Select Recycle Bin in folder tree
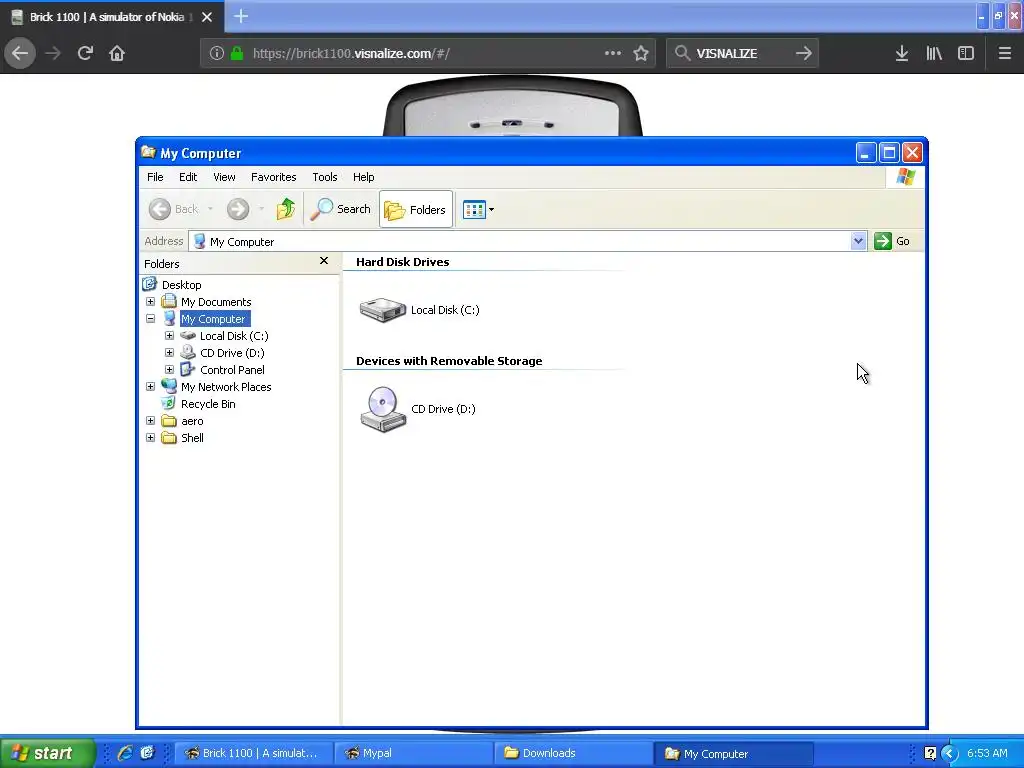The width and height of the screenshot is (1024, 768). coord(208,404)
